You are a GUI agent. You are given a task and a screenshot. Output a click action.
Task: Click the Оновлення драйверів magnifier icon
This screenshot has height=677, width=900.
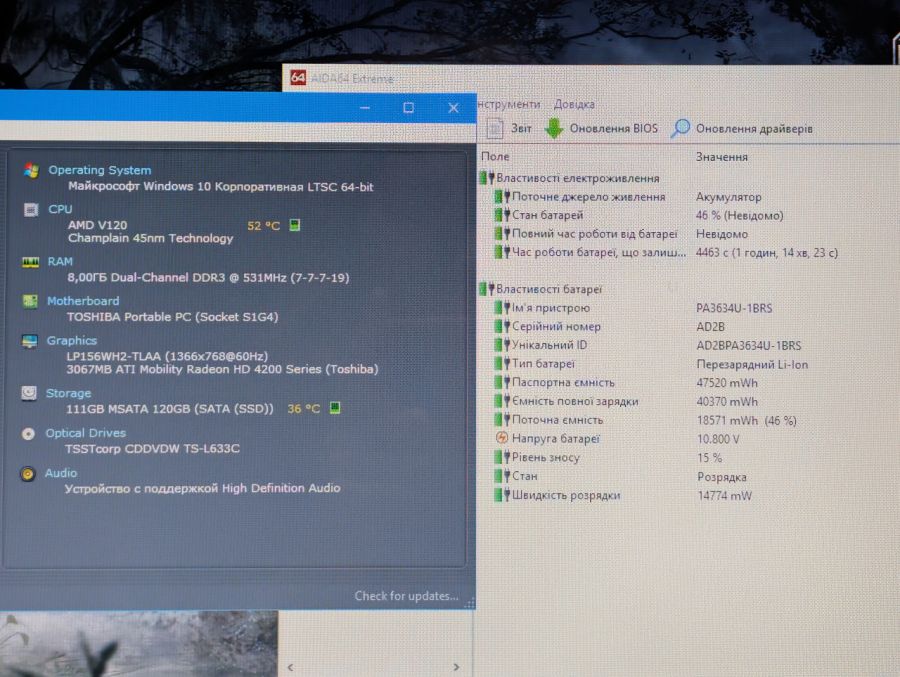pyautogui.click(x=680, y=128)
